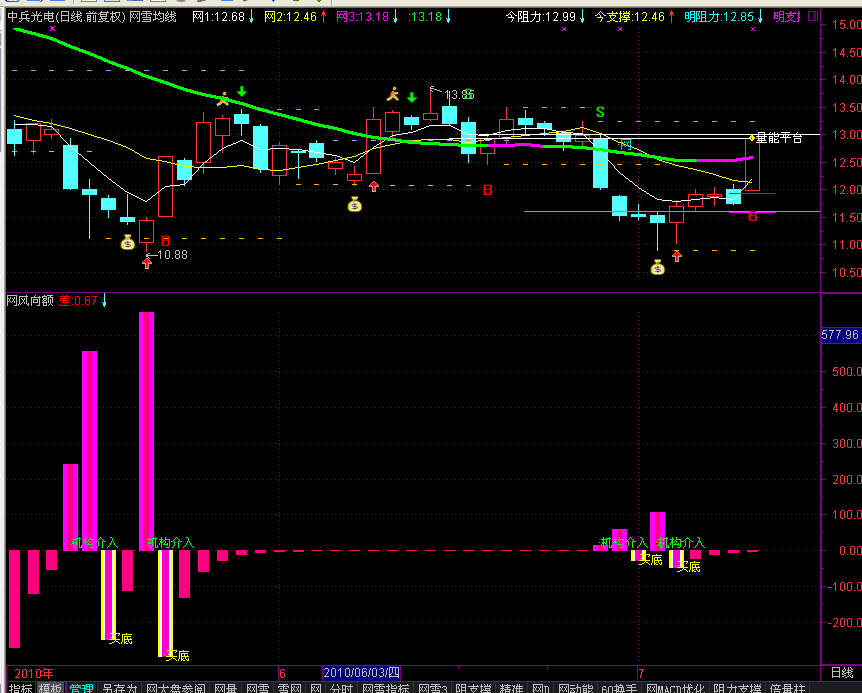The width and height of the screenshot is (862, 693).
Task: Click the chart window toggle box icon
Action: [x=813, y=16]
